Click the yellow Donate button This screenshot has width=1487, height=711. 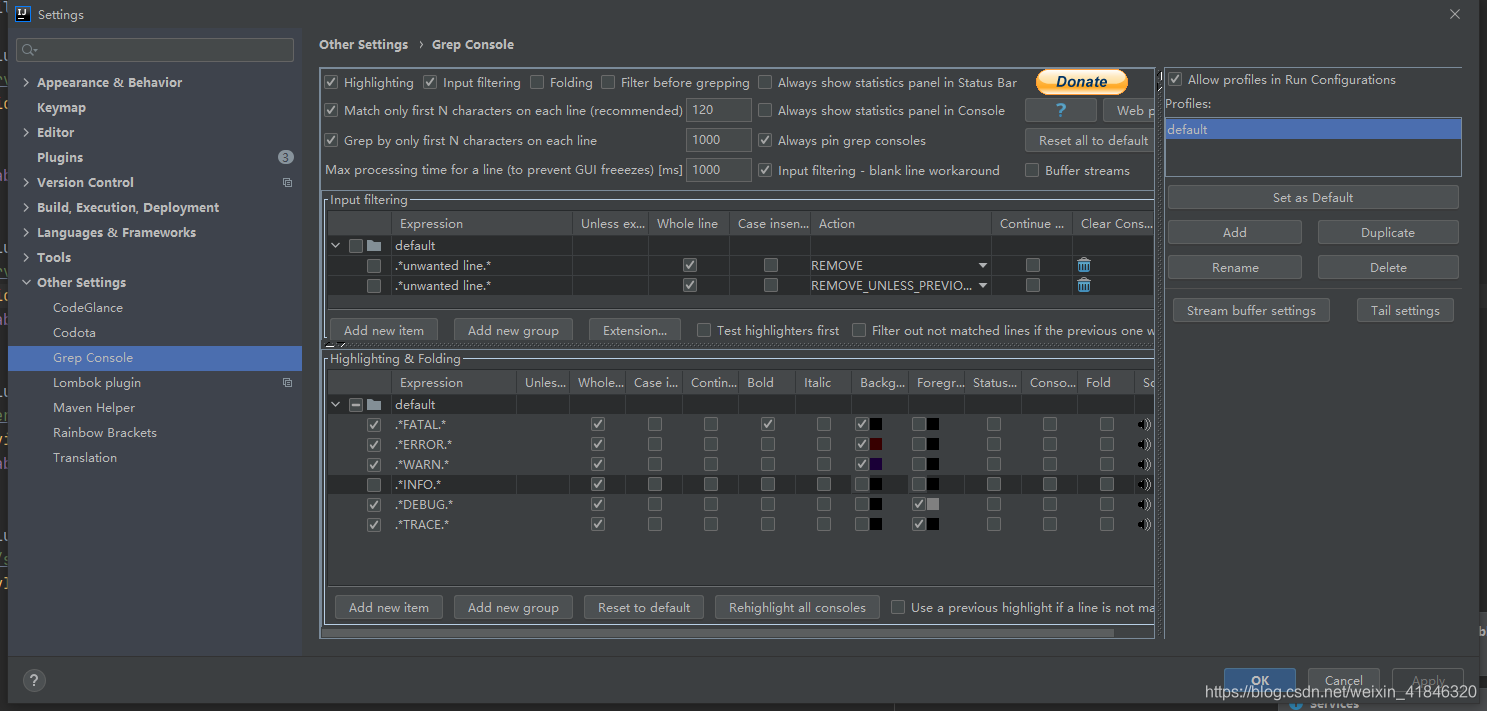(x=1081, y=82)
